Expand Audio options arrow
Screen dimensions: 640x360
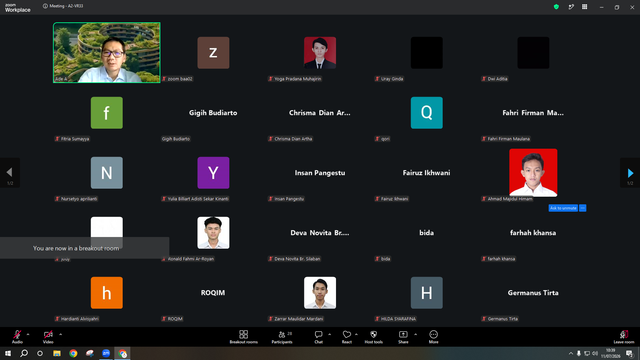point(28,334)
